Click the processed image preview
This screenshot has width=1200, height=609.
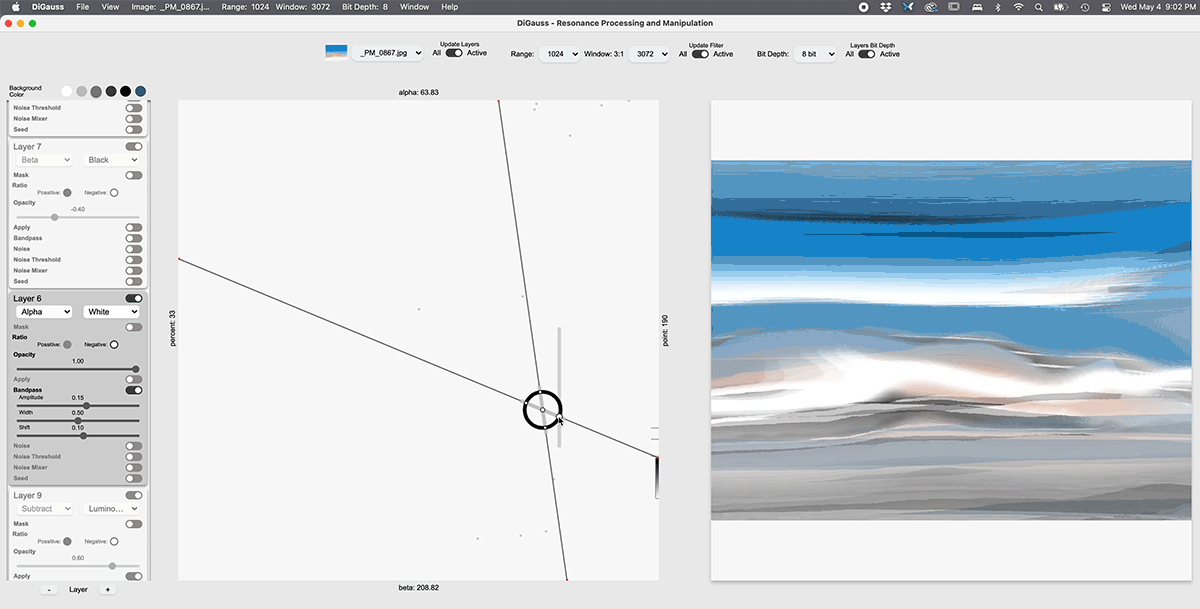(x=951, y=341)
